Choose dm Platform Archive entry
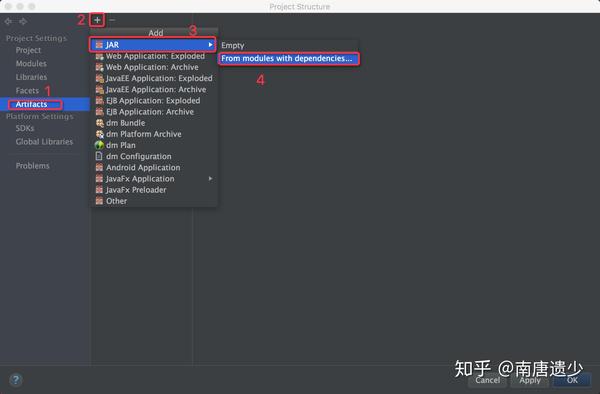 pos(154,134)
